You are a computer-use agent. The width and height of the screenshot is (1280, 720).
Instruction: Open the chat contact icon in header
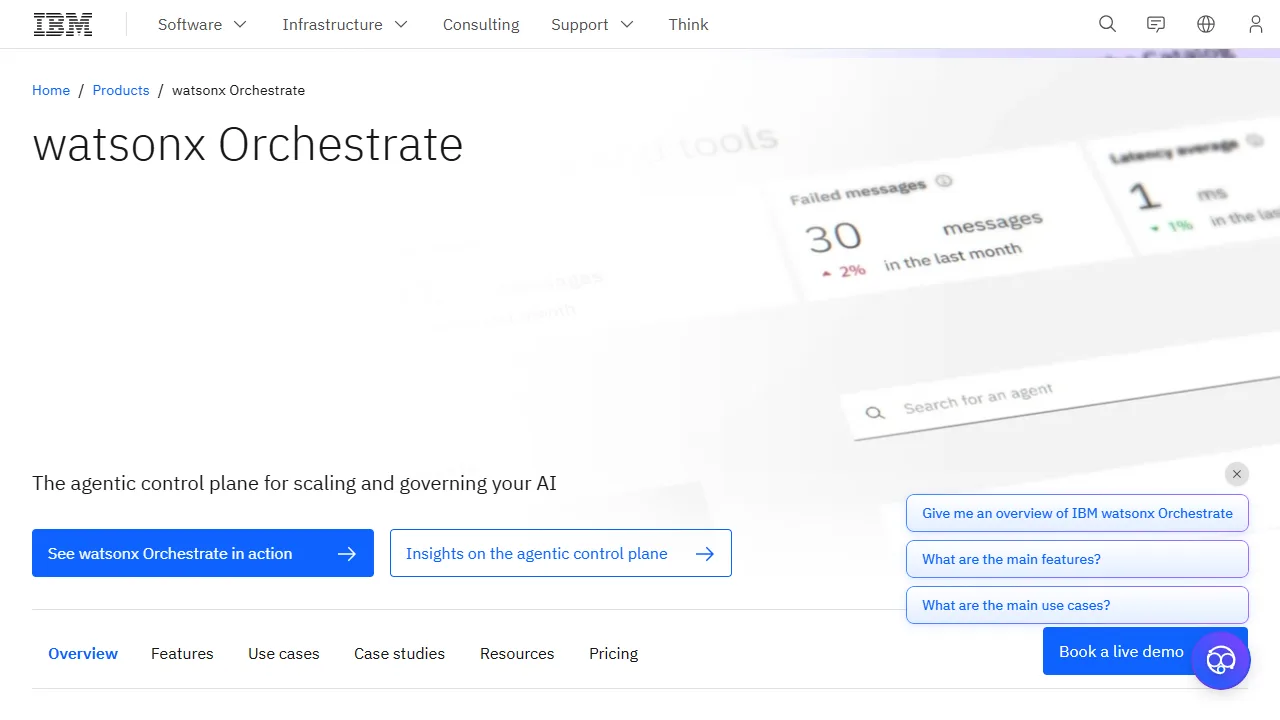[x=1156, y=24]
